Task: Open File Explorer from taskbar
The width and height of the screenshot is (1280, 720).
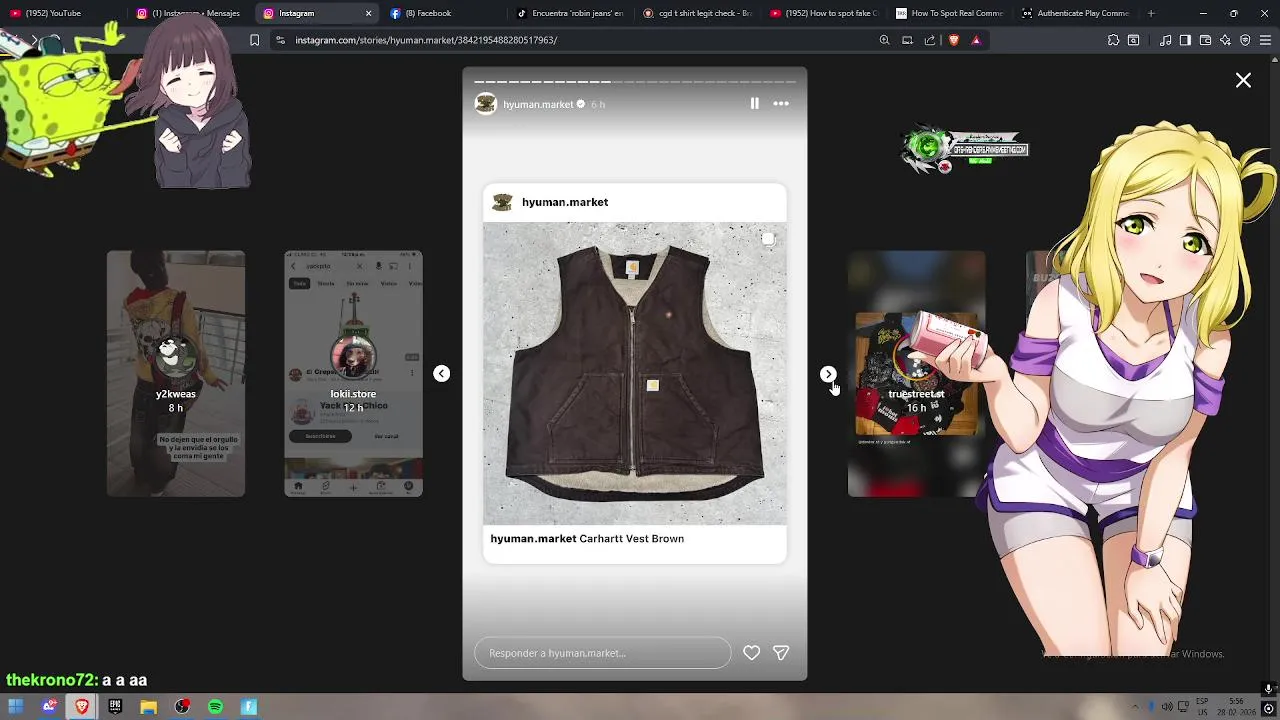Action: tap(148, 707)
